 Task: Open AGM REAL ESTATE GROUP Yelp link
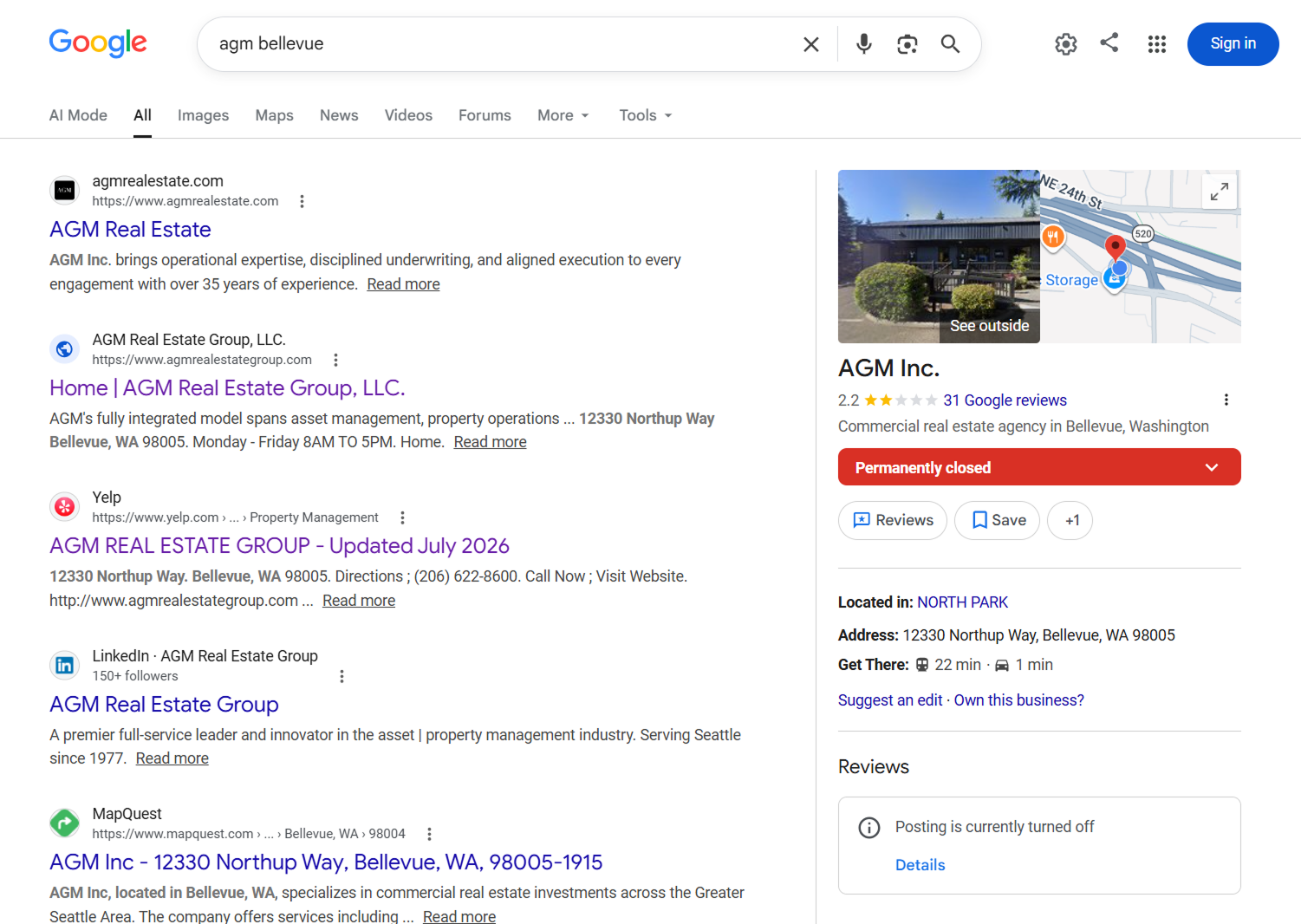pos(279,546)
